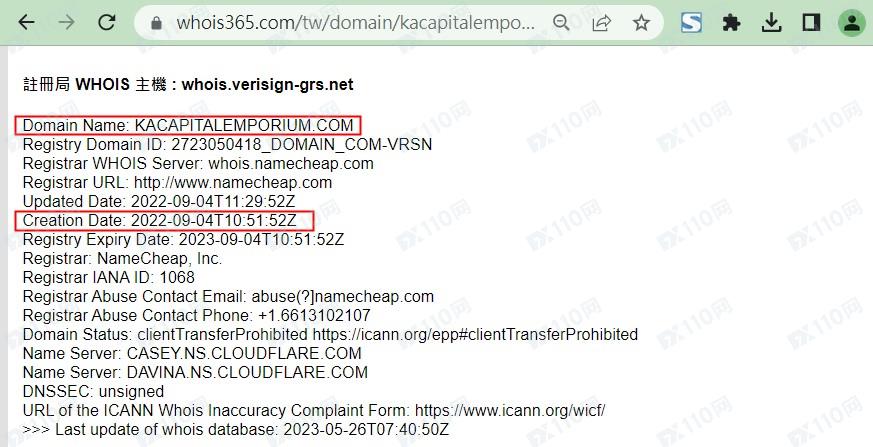The height and width of the screenshot is (447, 873).
Task: Click the whois365.com address bar URL
Action: (x=356, y=23)
